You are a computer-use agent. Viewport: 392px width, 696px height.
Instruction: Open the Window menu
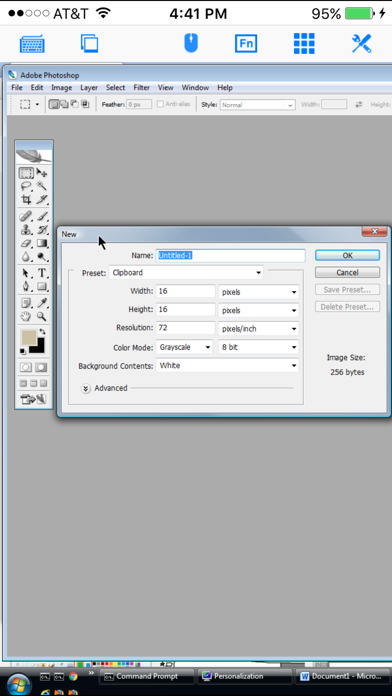pos(195,87)
